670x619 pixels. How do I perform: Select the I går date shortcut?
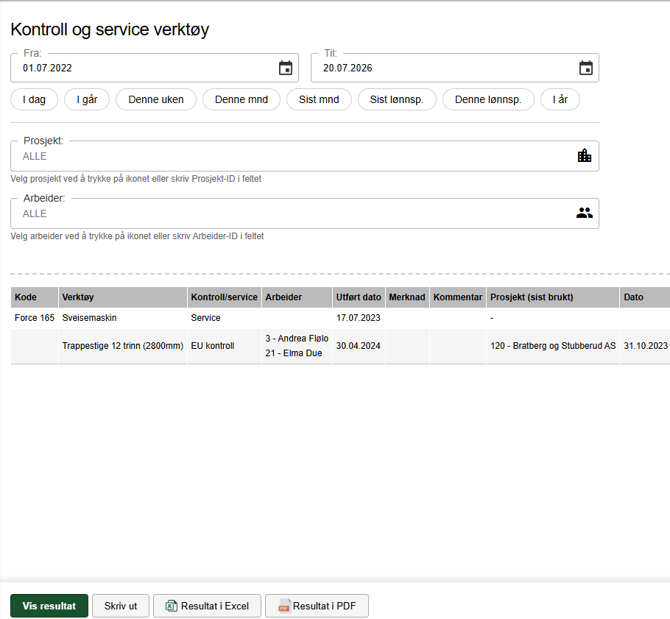pyautogui.click(x=87, y=100)
